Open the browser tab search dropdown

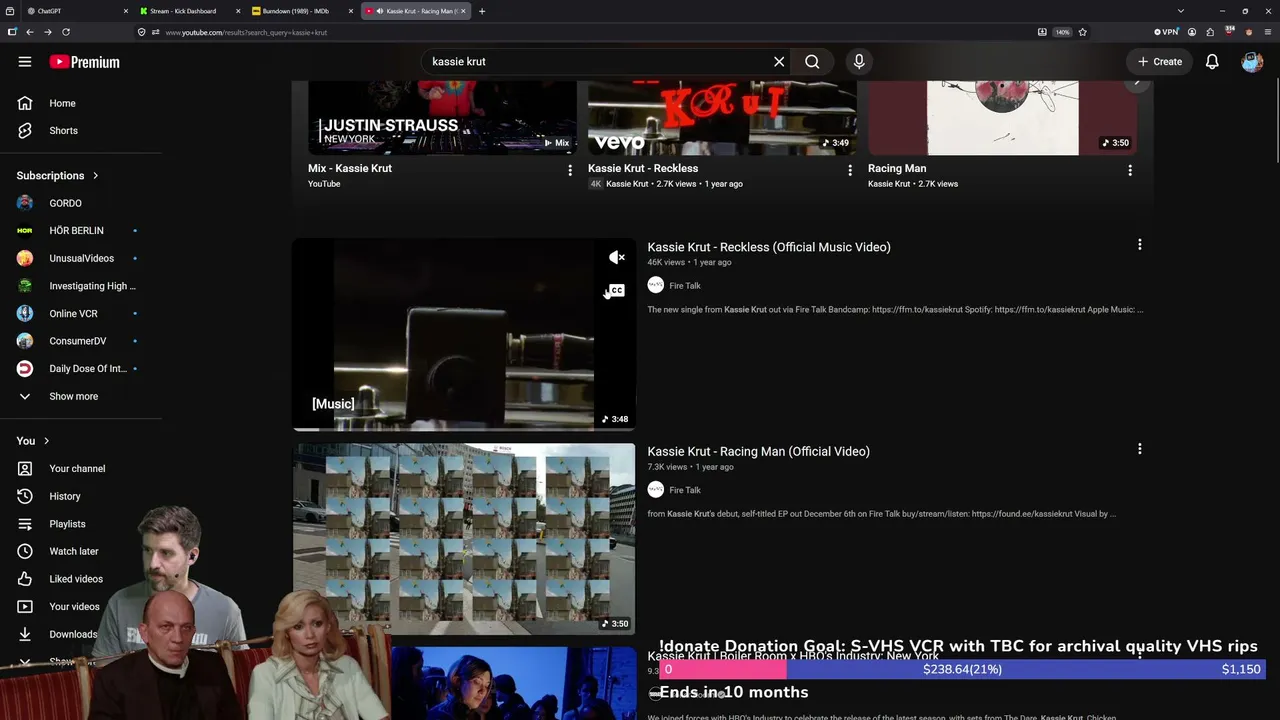1180,11
